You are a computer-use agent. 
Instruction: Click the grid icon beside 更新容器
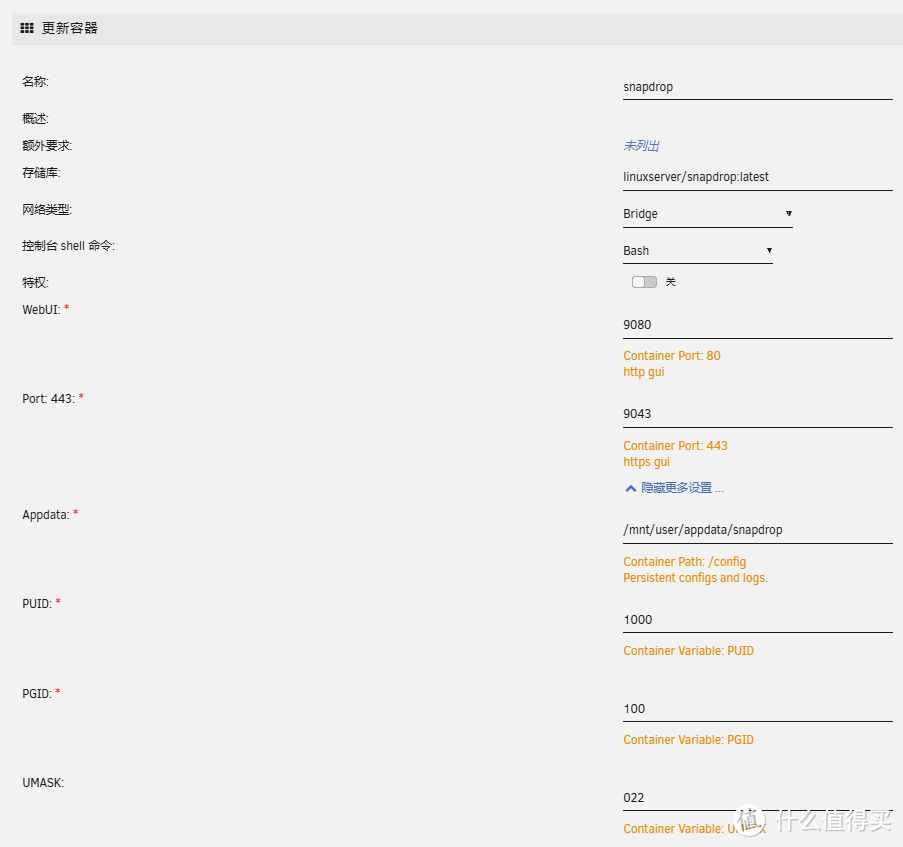[26, 28]
